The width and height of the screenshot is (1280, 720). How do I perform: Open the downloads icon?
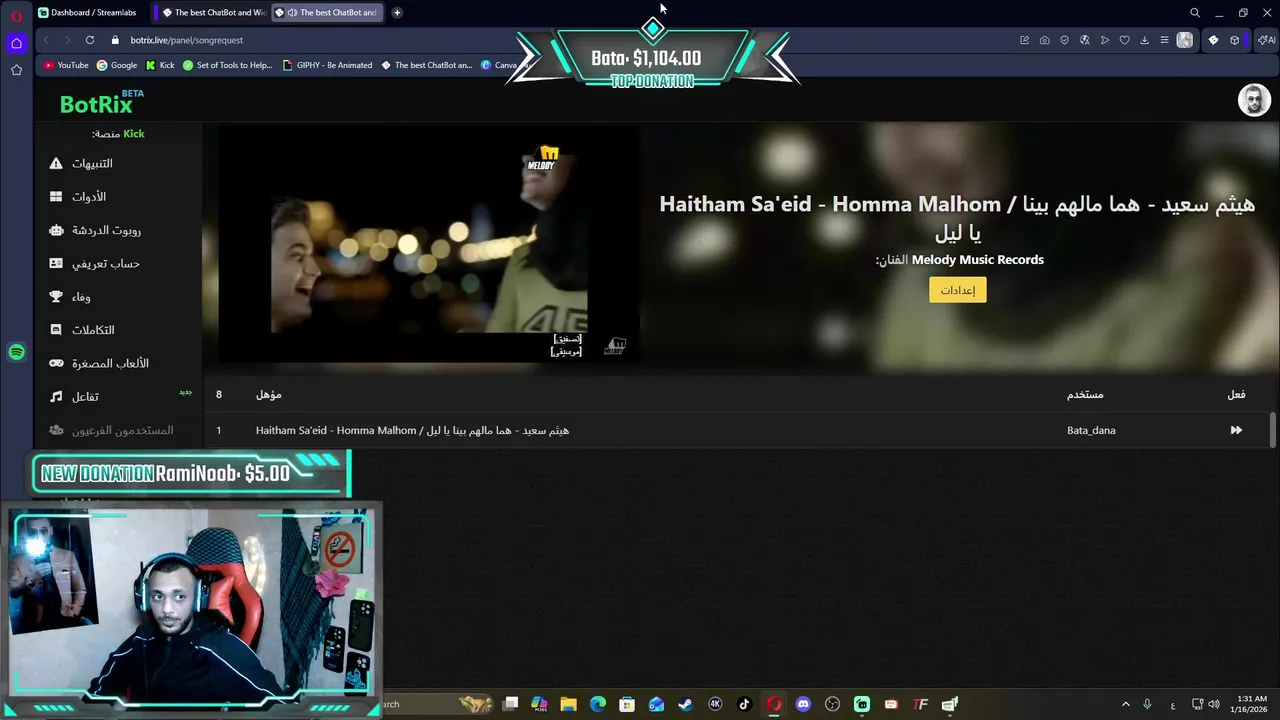coord(1144,40)
